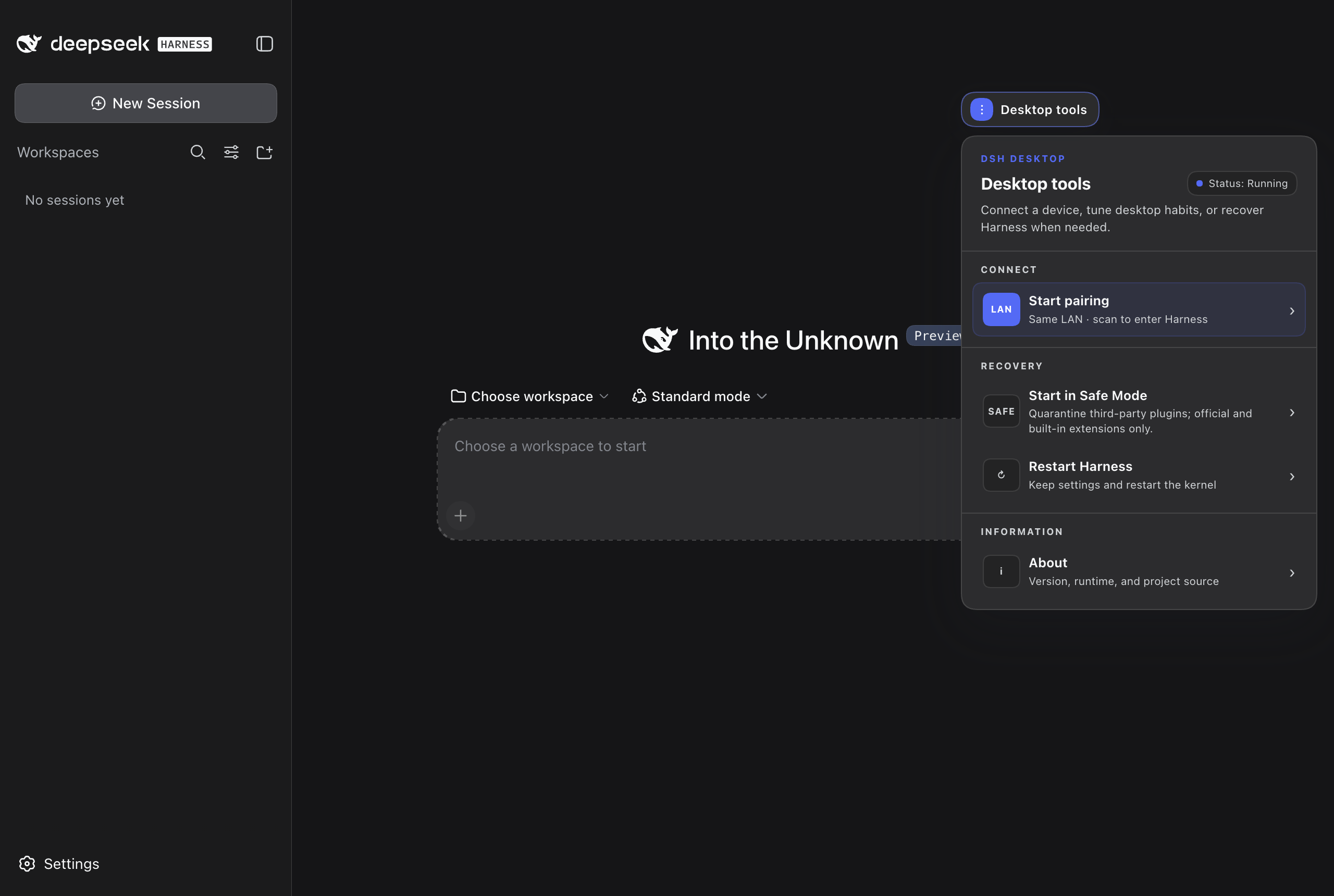Click the Preview badge next to title
The image size is (1334, 896).
tap(934, 335)
